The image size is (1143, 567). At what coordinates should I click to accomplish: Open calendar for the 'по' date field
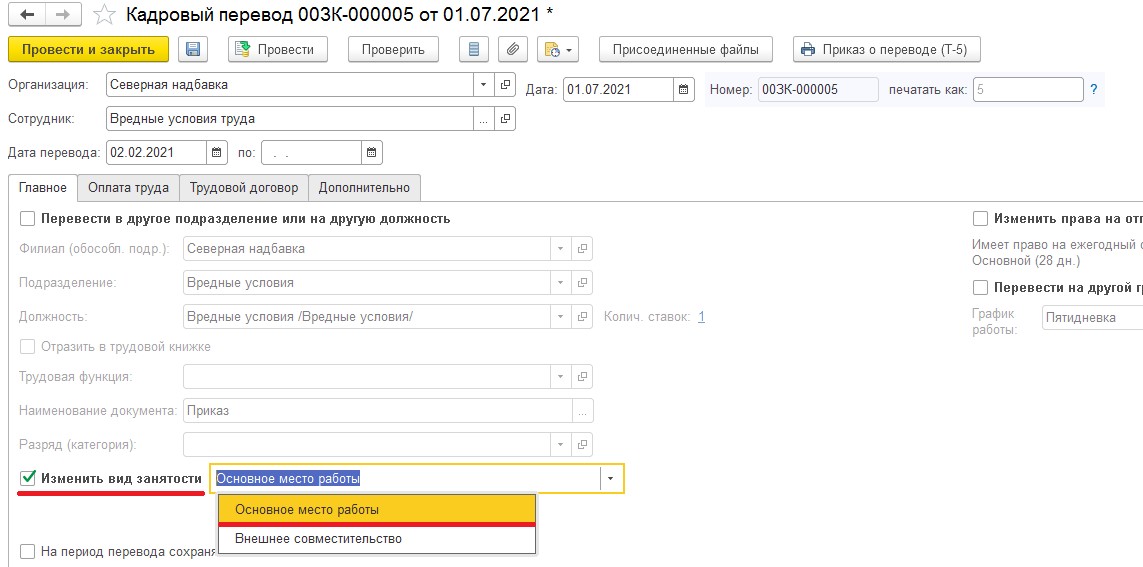(372, 152)
